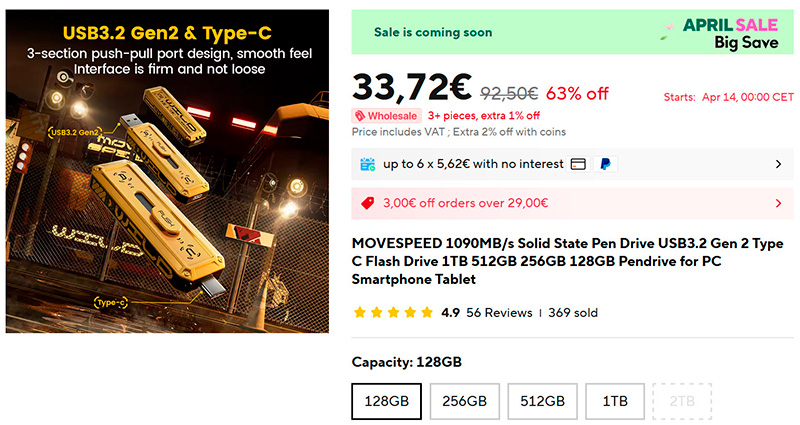Click the credit card payment icon
This screenshot has width=800, height=425.
[x=579, y=164]
